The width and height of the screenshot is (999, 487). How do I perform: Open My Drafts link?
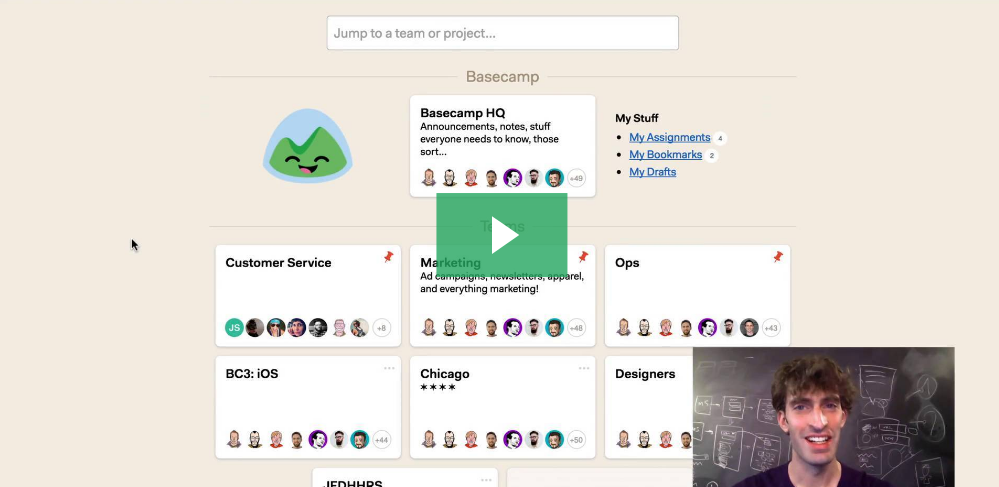coord(652,171)
